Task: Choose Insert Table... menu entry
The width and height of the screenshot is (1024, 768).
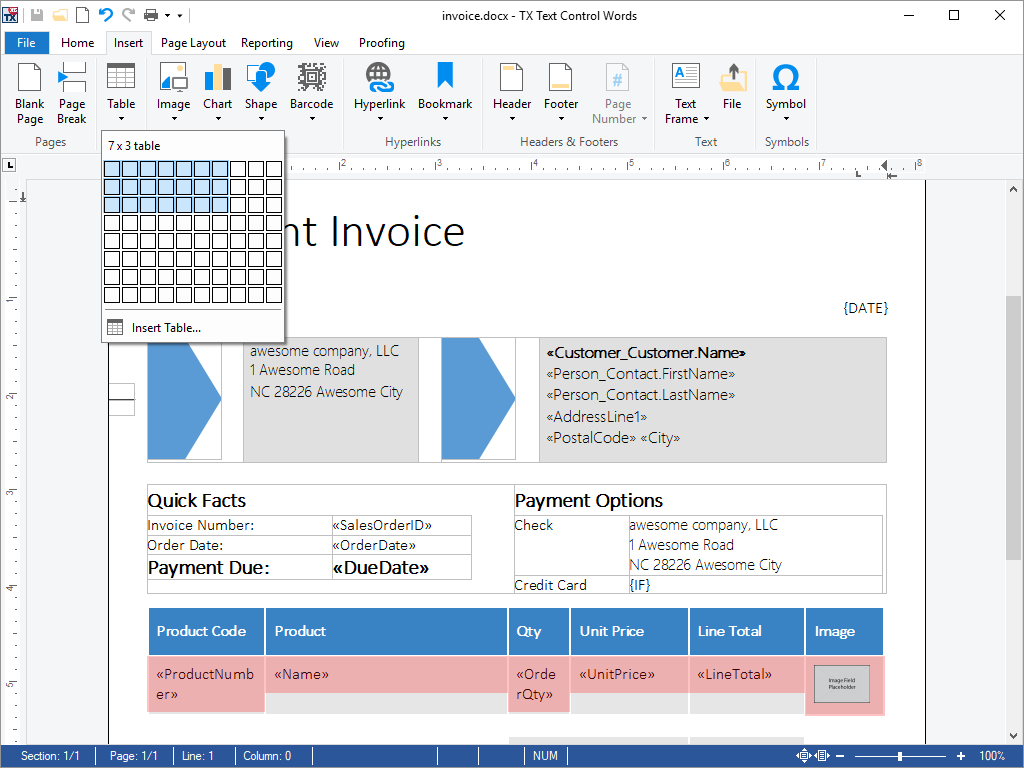Action: pos(166,327)
